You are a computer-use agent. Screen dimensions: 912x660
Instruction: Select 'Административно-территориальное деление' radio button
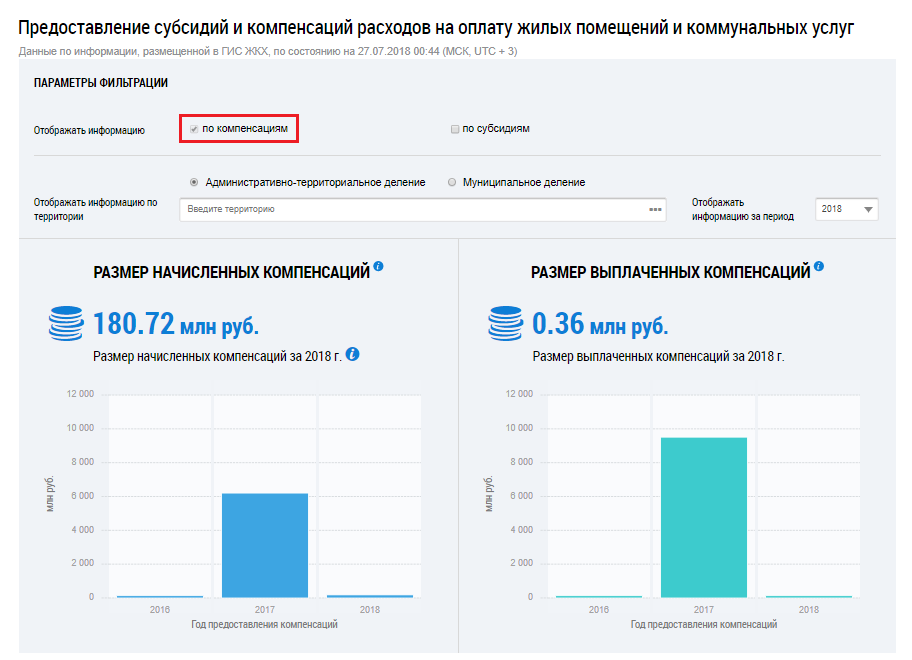point(194,182)
